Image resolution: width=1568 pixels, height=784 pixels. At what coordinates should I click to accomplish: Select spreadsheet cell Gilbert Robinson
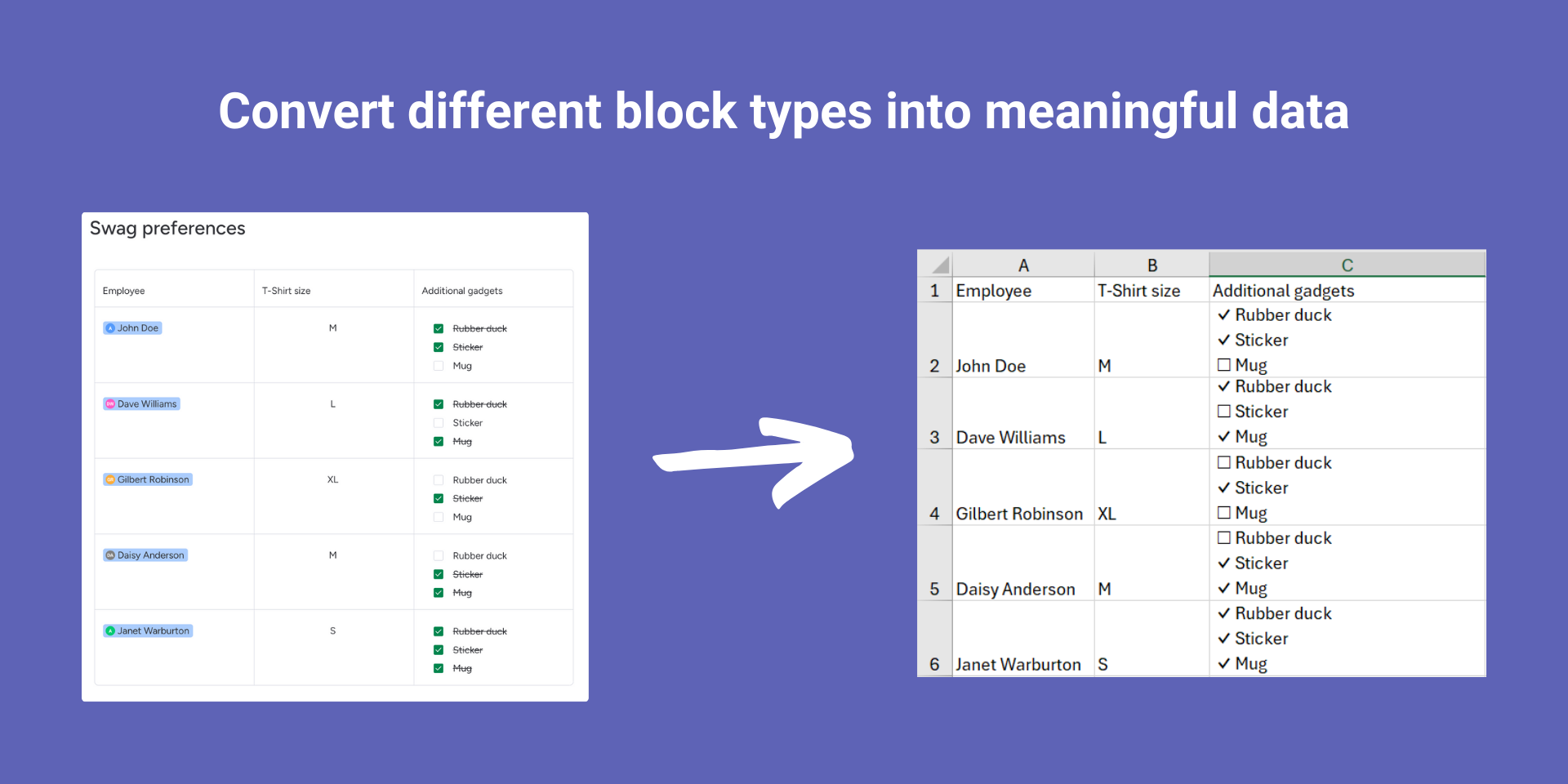pos(1023,488)
